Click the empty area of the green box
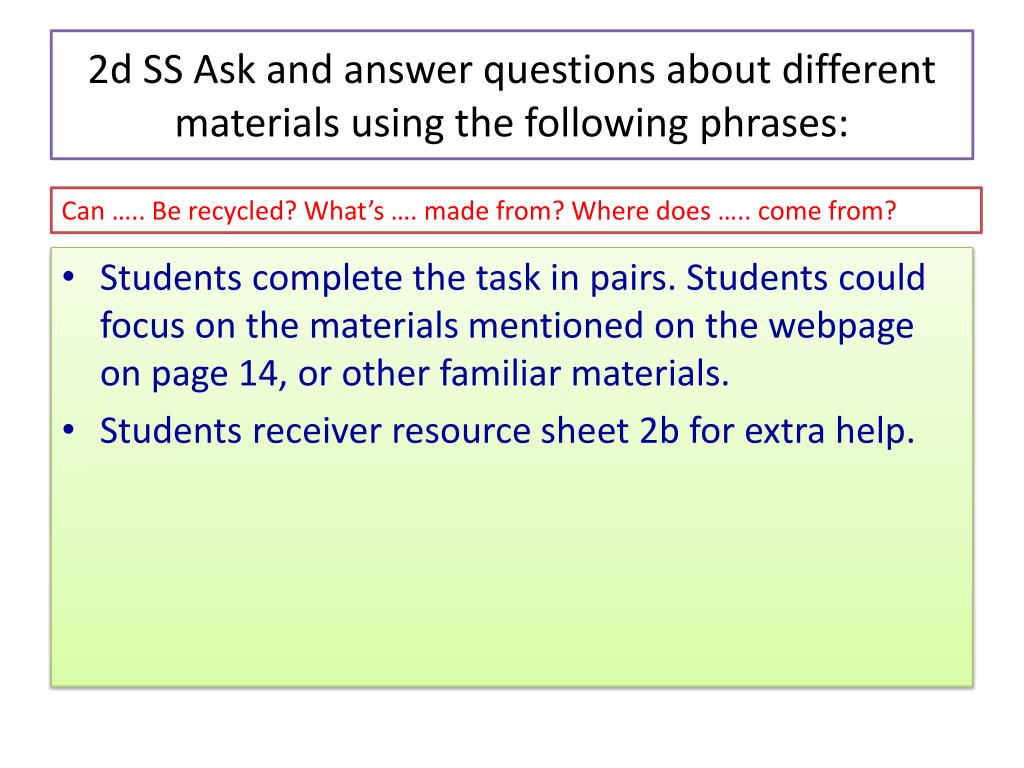 (512, 568)
